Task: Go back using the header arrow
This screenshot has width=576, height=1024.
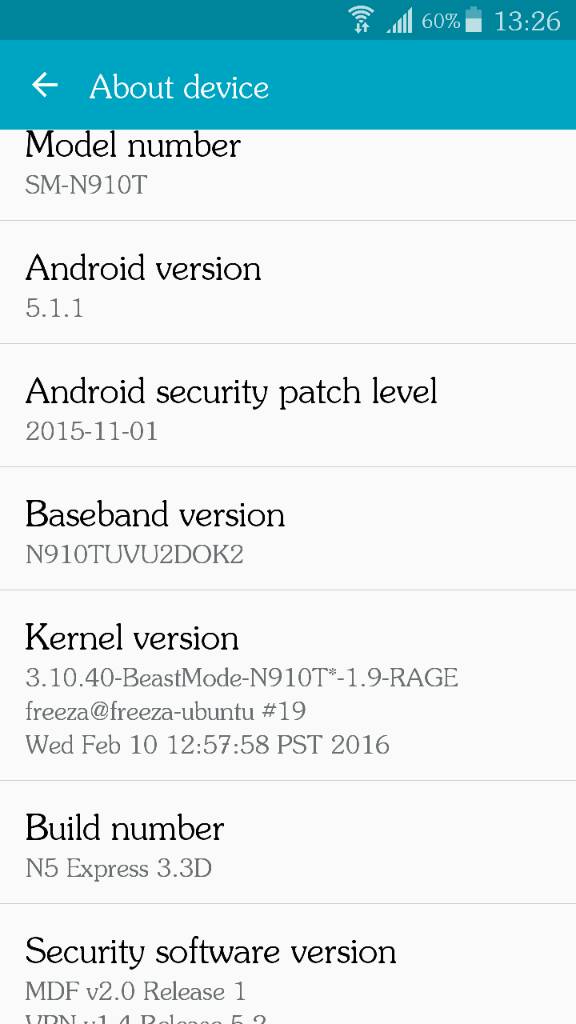Action: click(44, 86)
